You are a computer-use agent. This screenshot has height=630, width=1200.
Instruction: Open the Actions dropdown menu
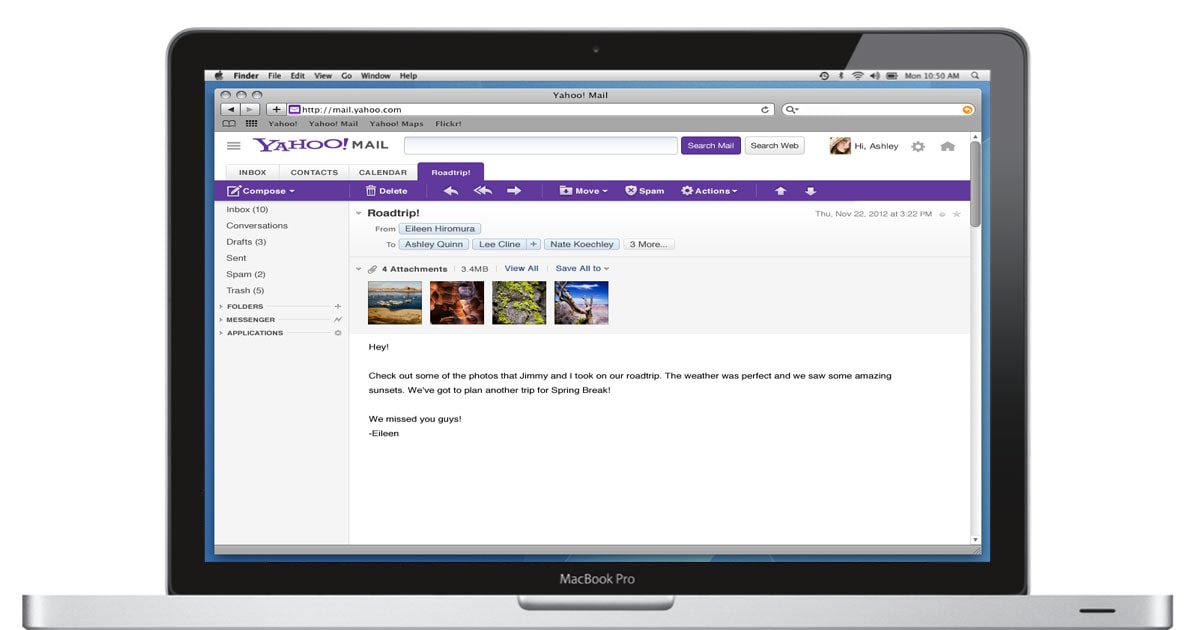709,191
